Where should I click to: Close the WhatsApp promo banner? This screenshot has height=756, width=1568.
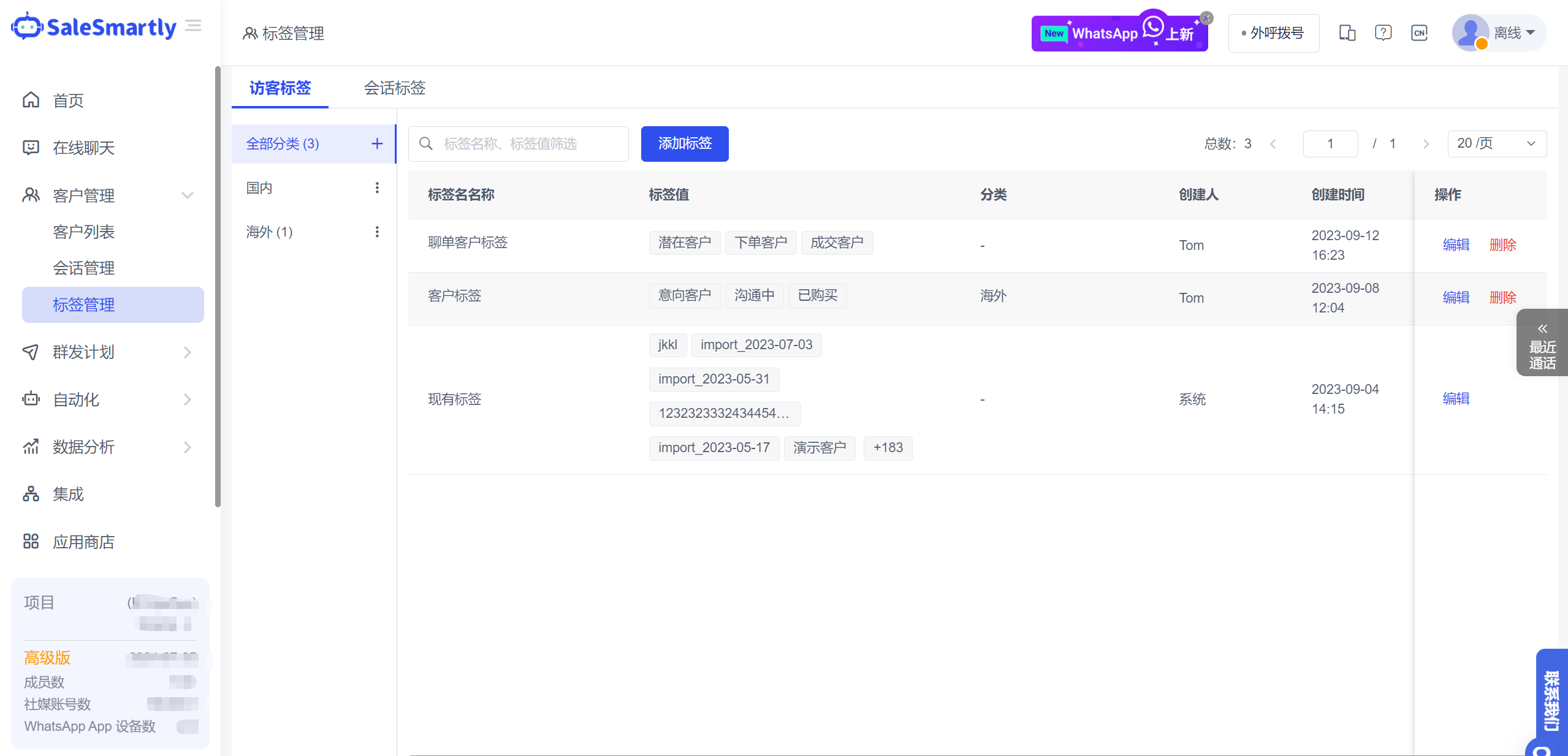[1206, 18]
